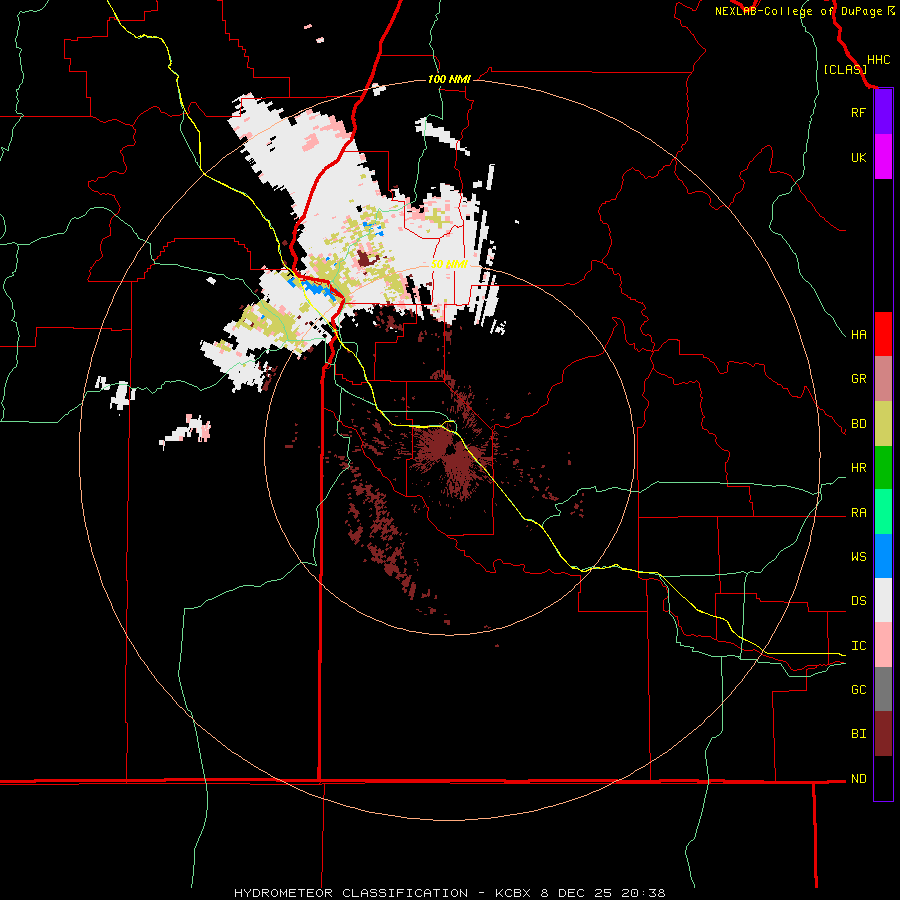Click the "RA" legend label
900x900 pixels.
click(858, 513)
